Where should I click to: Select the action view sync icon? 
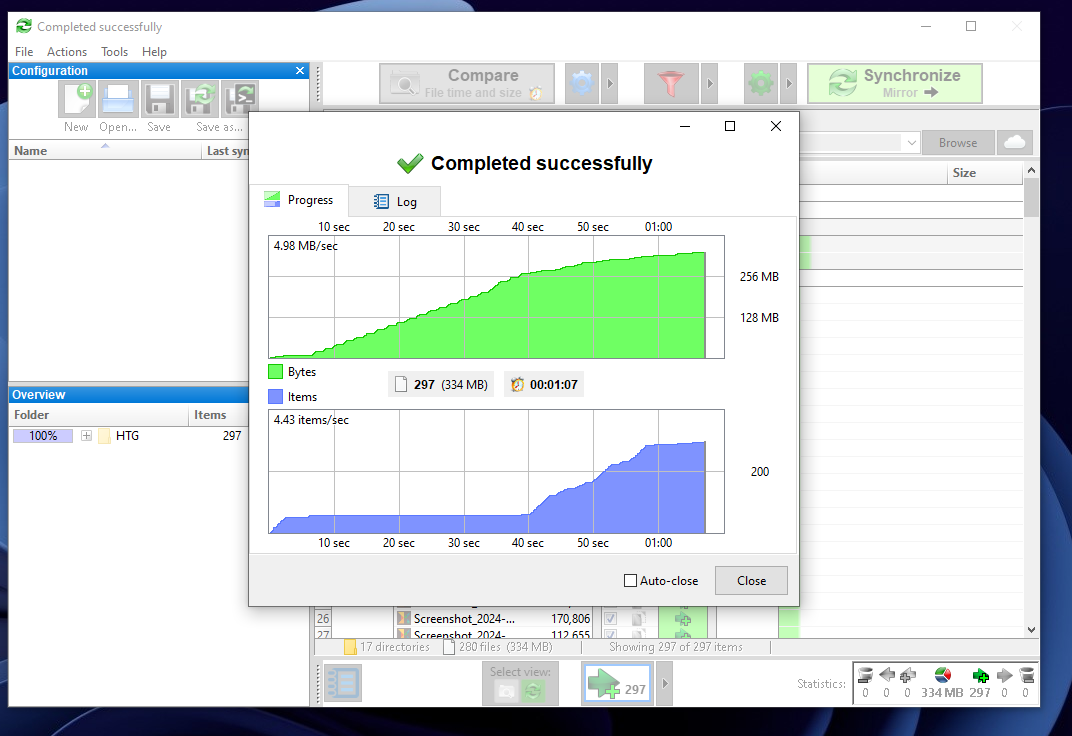[533, 692]
